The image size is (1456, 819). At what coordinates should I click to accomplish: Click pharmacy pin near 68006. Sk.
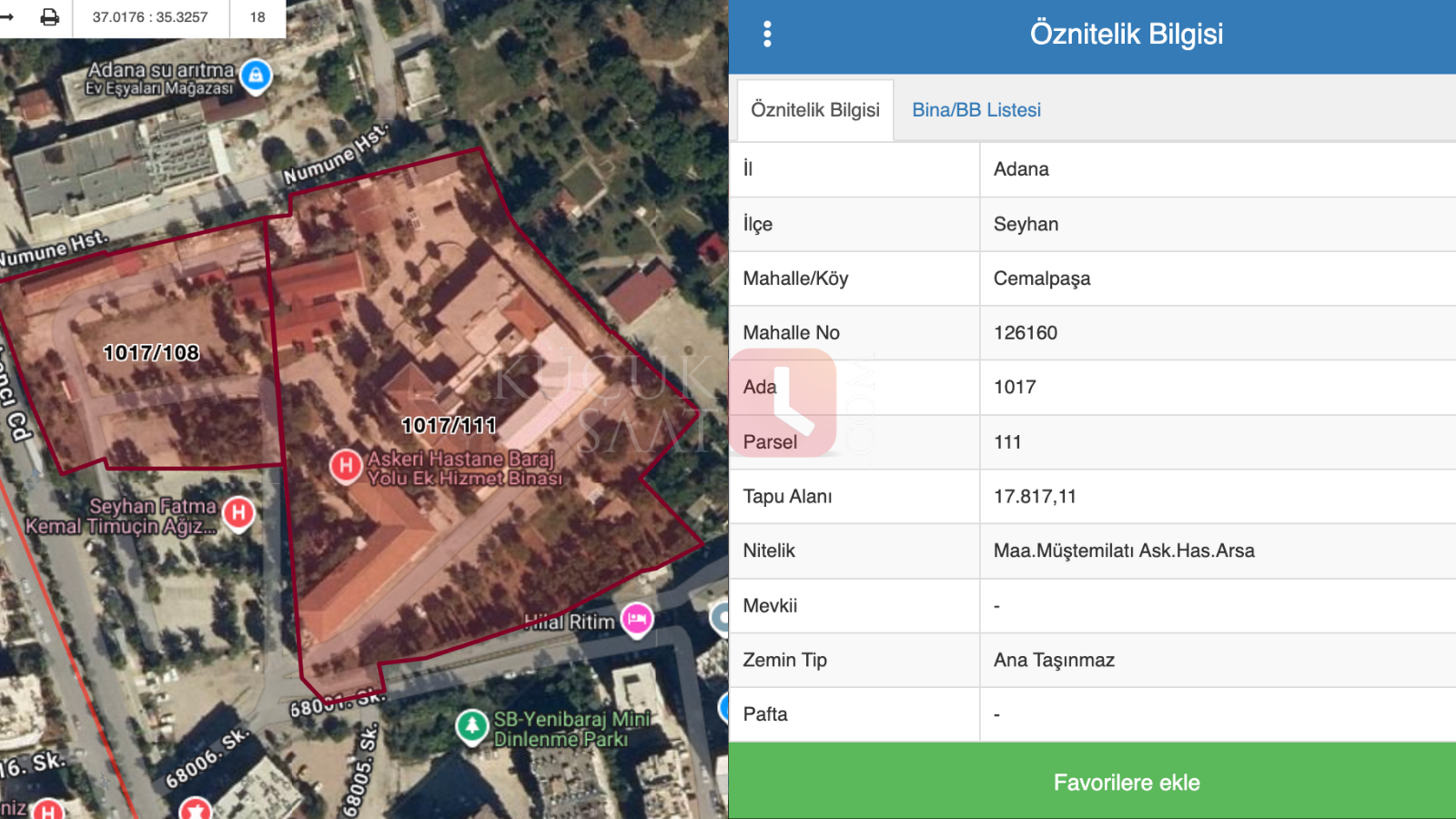pyautogui.click(x=195, y=808)
